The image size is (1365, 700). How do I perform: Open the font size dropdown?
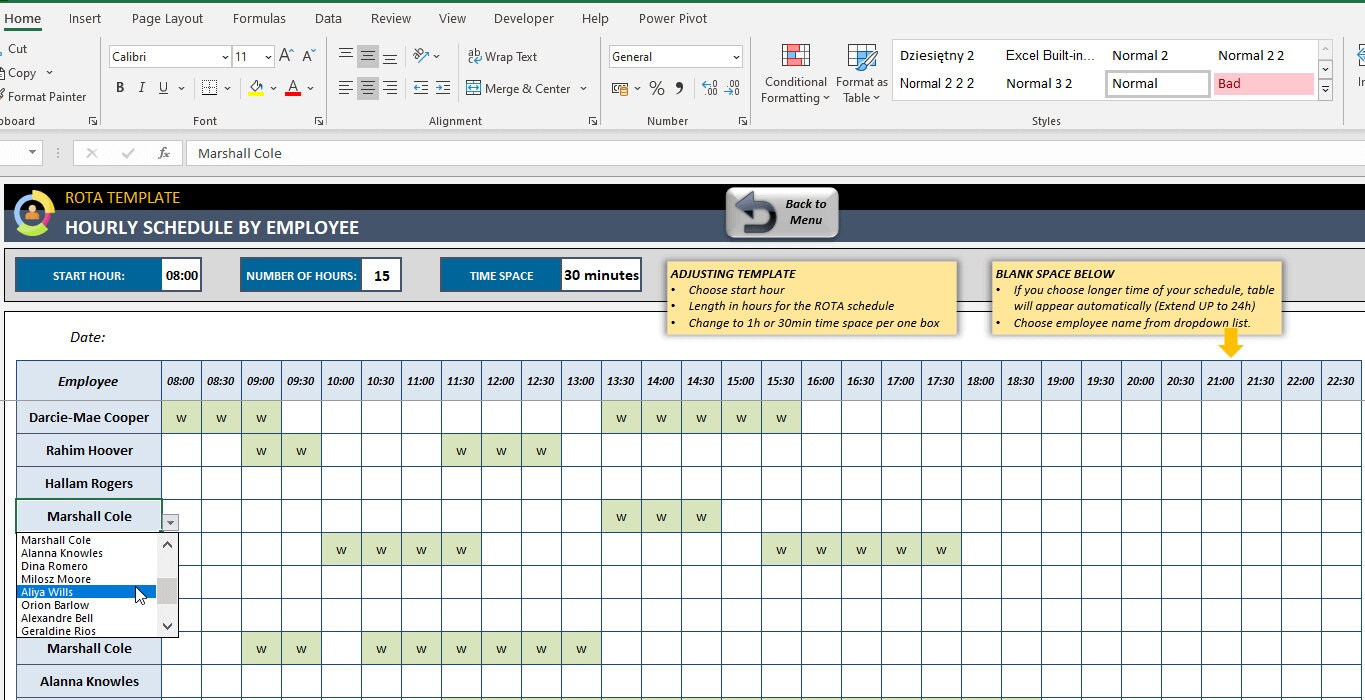click(268, 56)
